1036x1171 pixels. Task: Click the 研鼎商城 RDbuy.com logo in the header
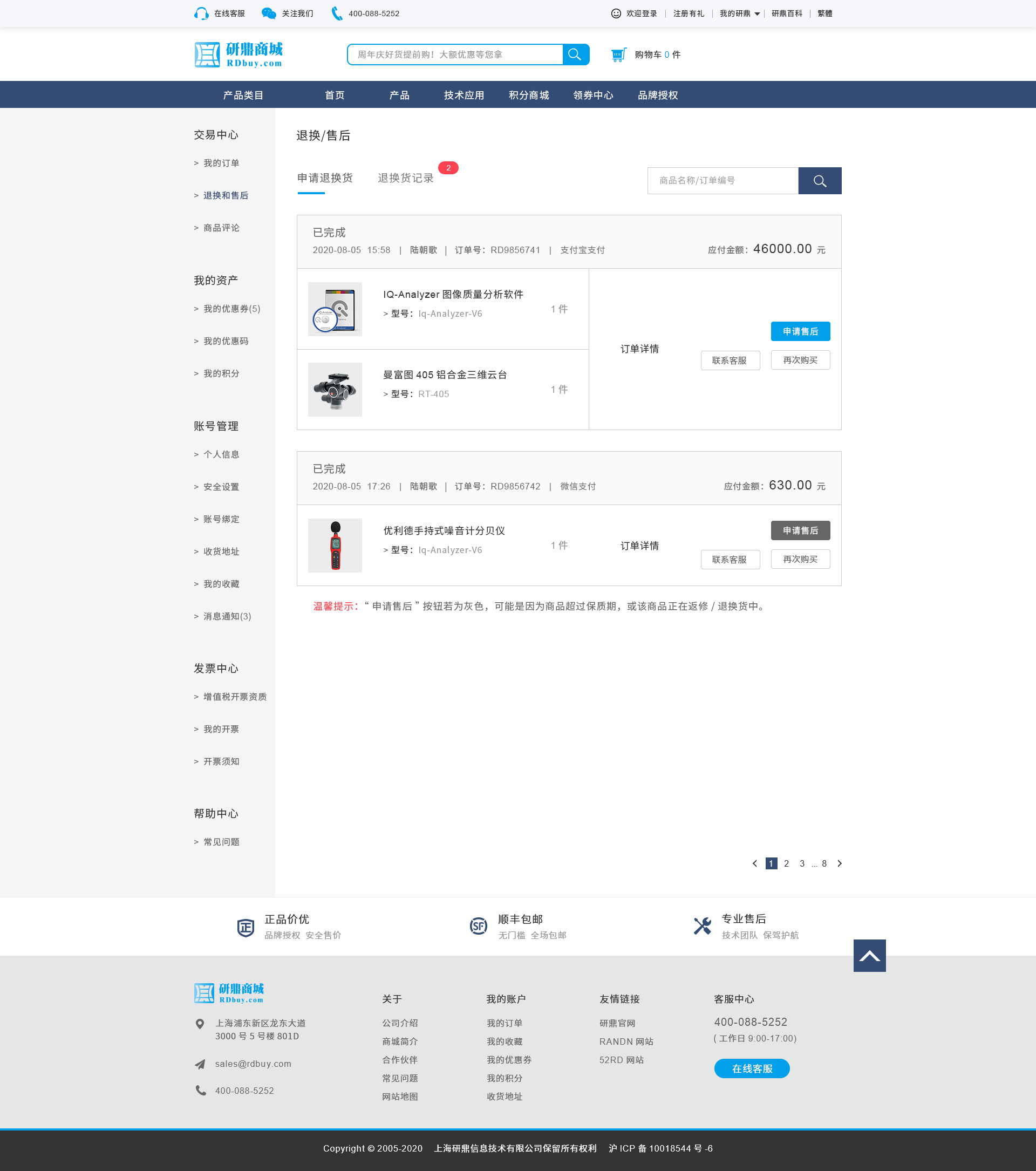(239, 55)
